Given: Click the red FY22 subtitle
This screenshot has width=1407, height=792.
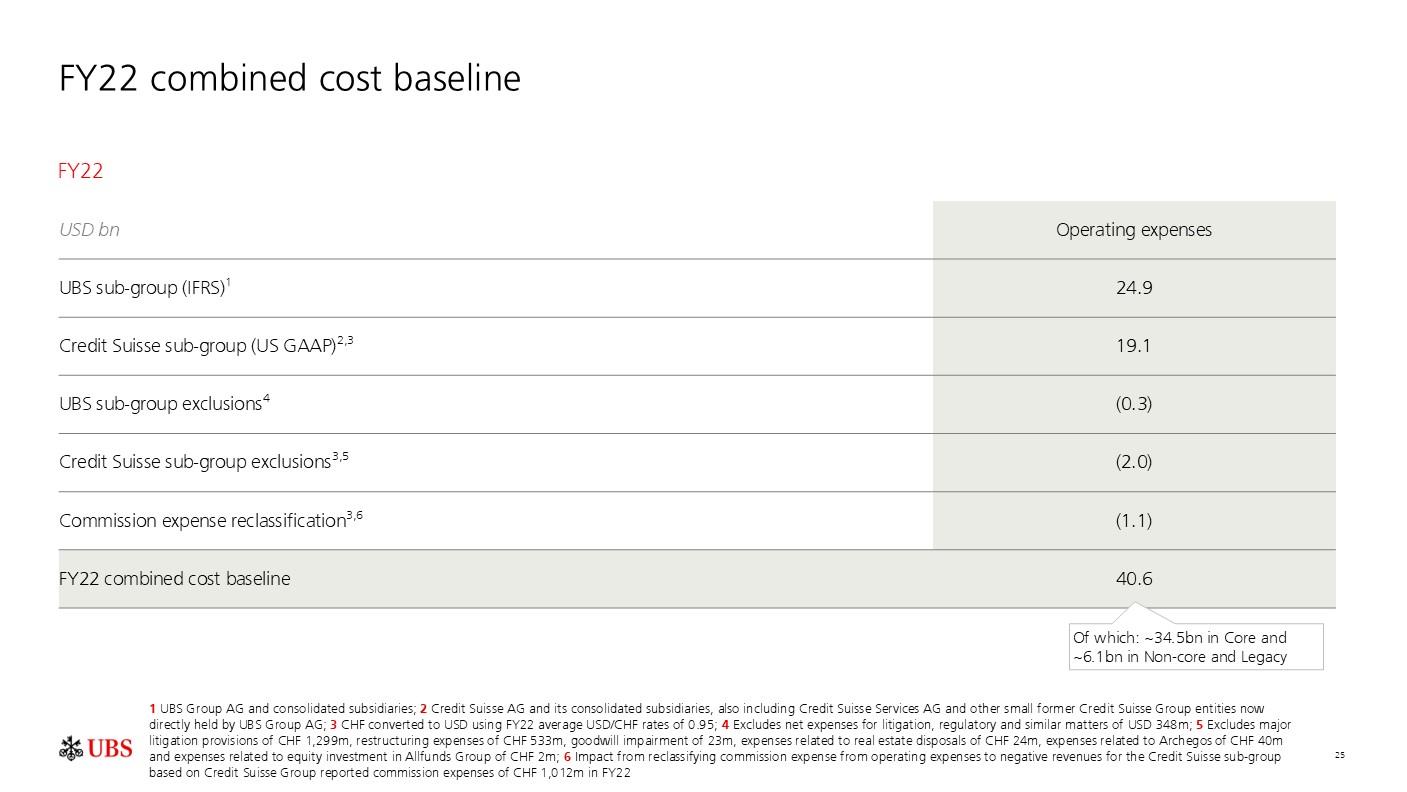Looking at the screenshot, I should (x=81, y=171).
